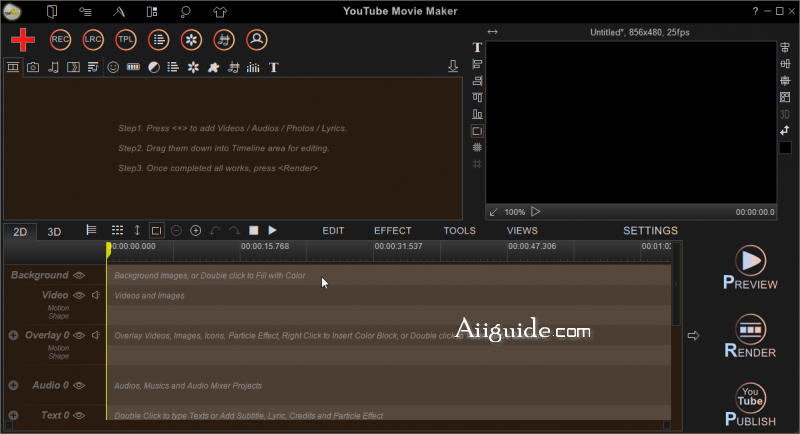Click the help question mark icon

(x=755, y=11)
